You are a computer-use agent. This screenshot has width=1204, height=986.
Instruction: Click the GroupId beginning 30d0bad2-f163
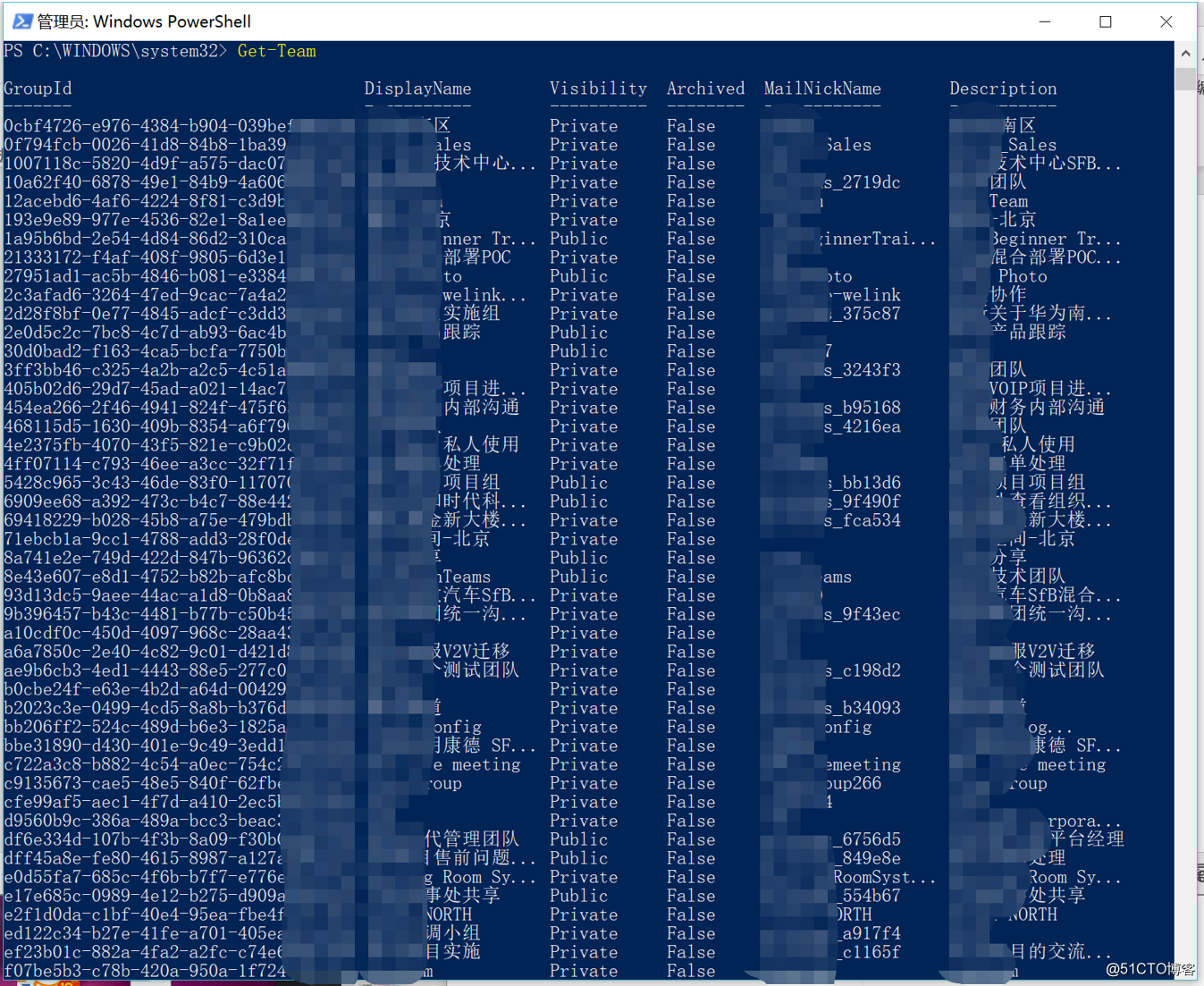[145, 351]
